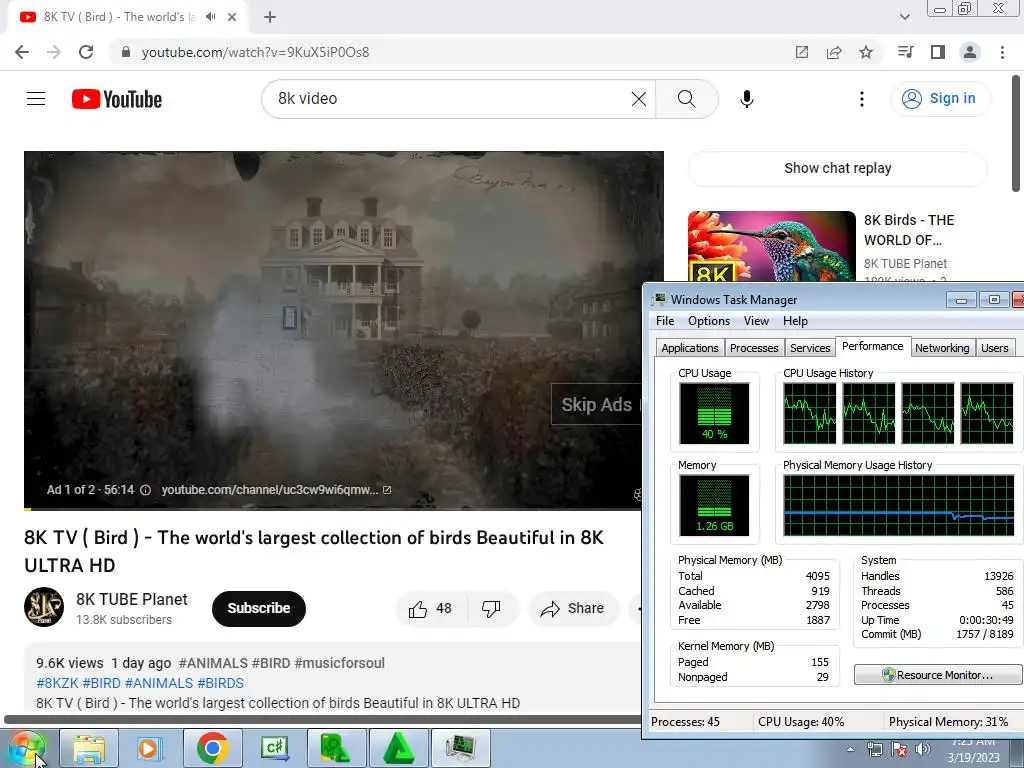The image size is (1024, 768).
Task: Go back with browser back arrow
Action: tap(22, 52)
